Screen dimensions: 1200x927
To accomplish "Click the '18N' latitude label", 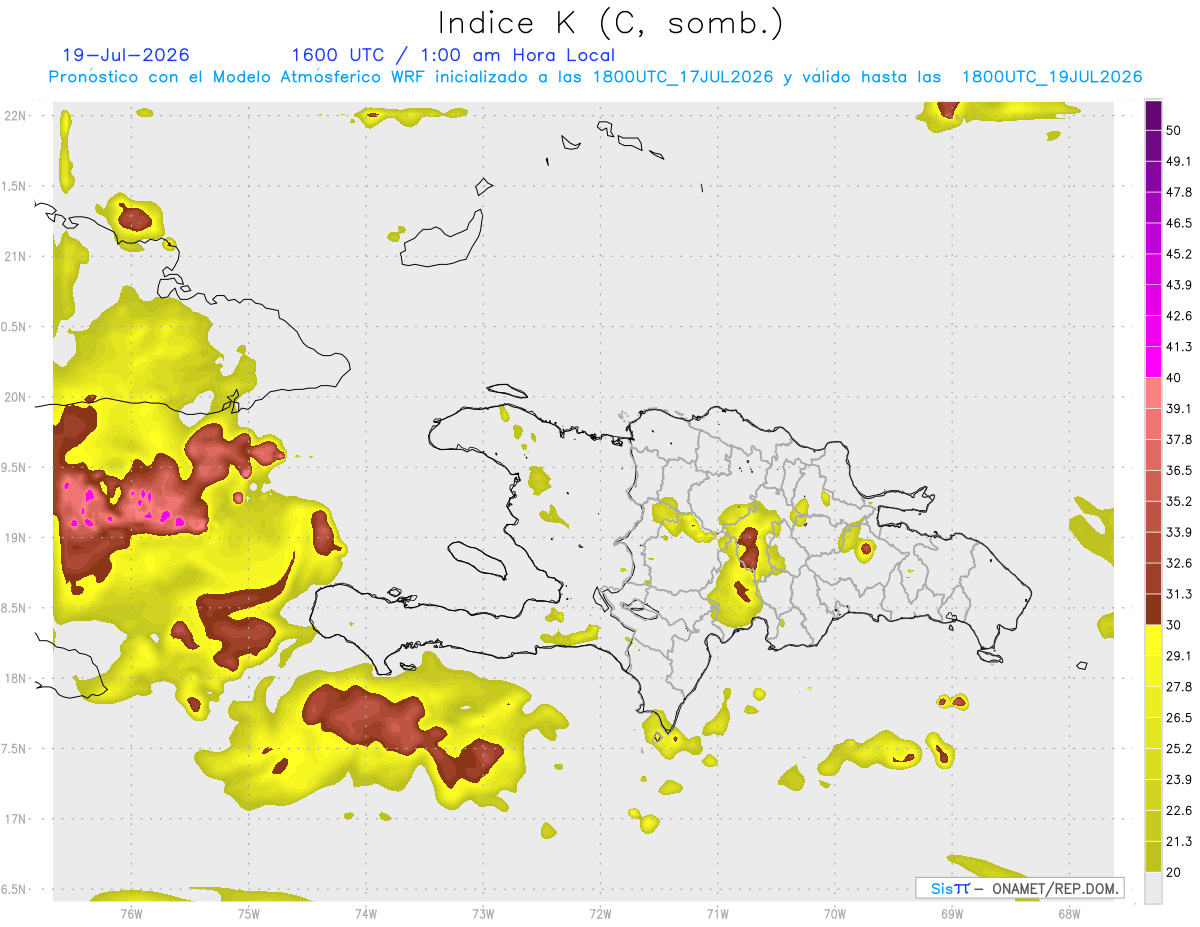I will (x=16, y=678).
